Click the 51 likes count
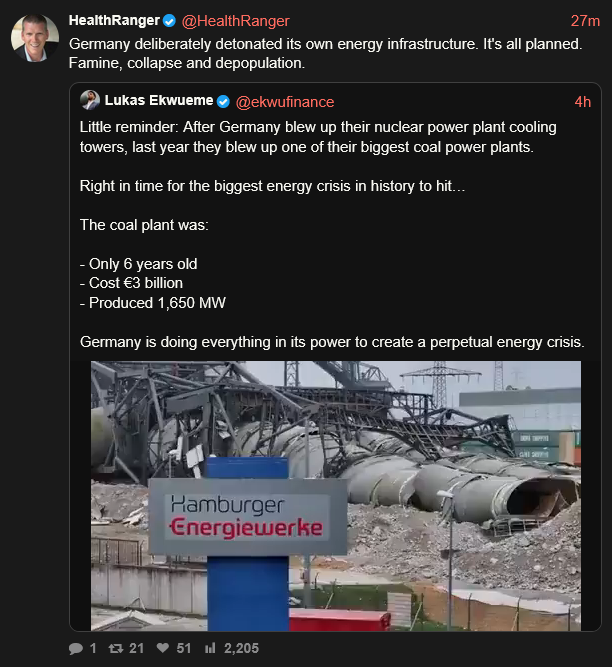The image size is (612, 667). click(184, 648)
